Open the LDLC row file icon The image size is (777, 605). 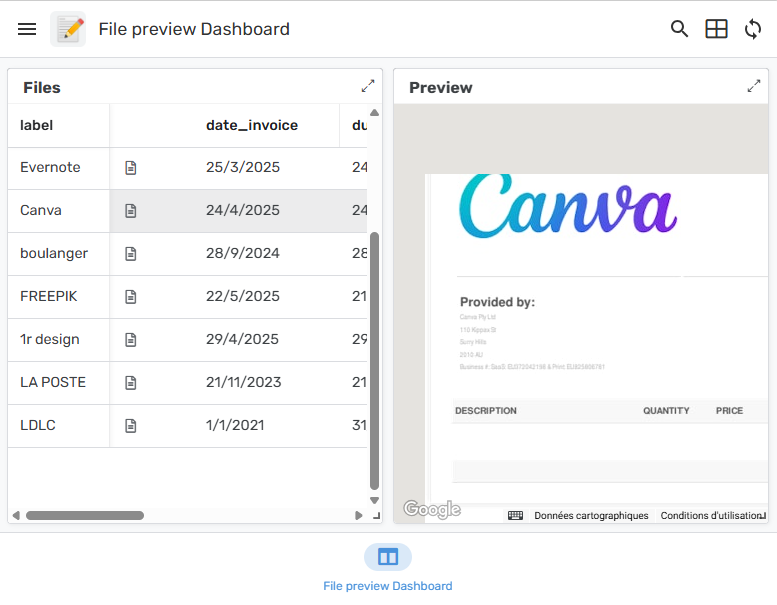(131, 426)
